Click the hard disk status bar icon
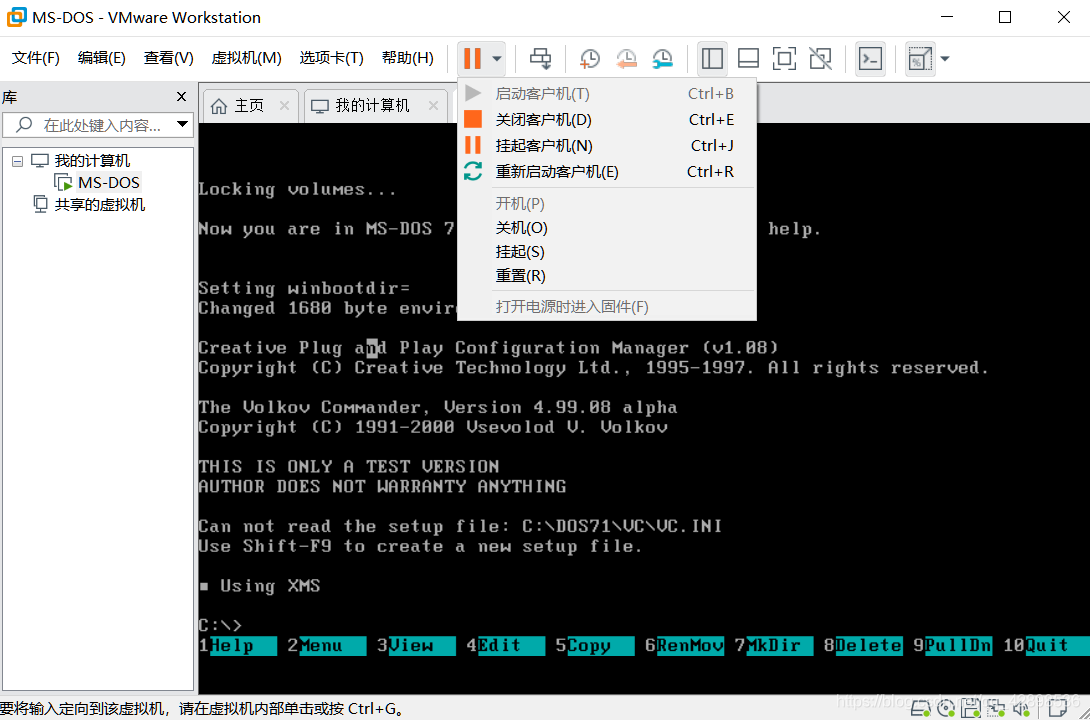This screenshot has height=720, width=1090. click(920, 708)
